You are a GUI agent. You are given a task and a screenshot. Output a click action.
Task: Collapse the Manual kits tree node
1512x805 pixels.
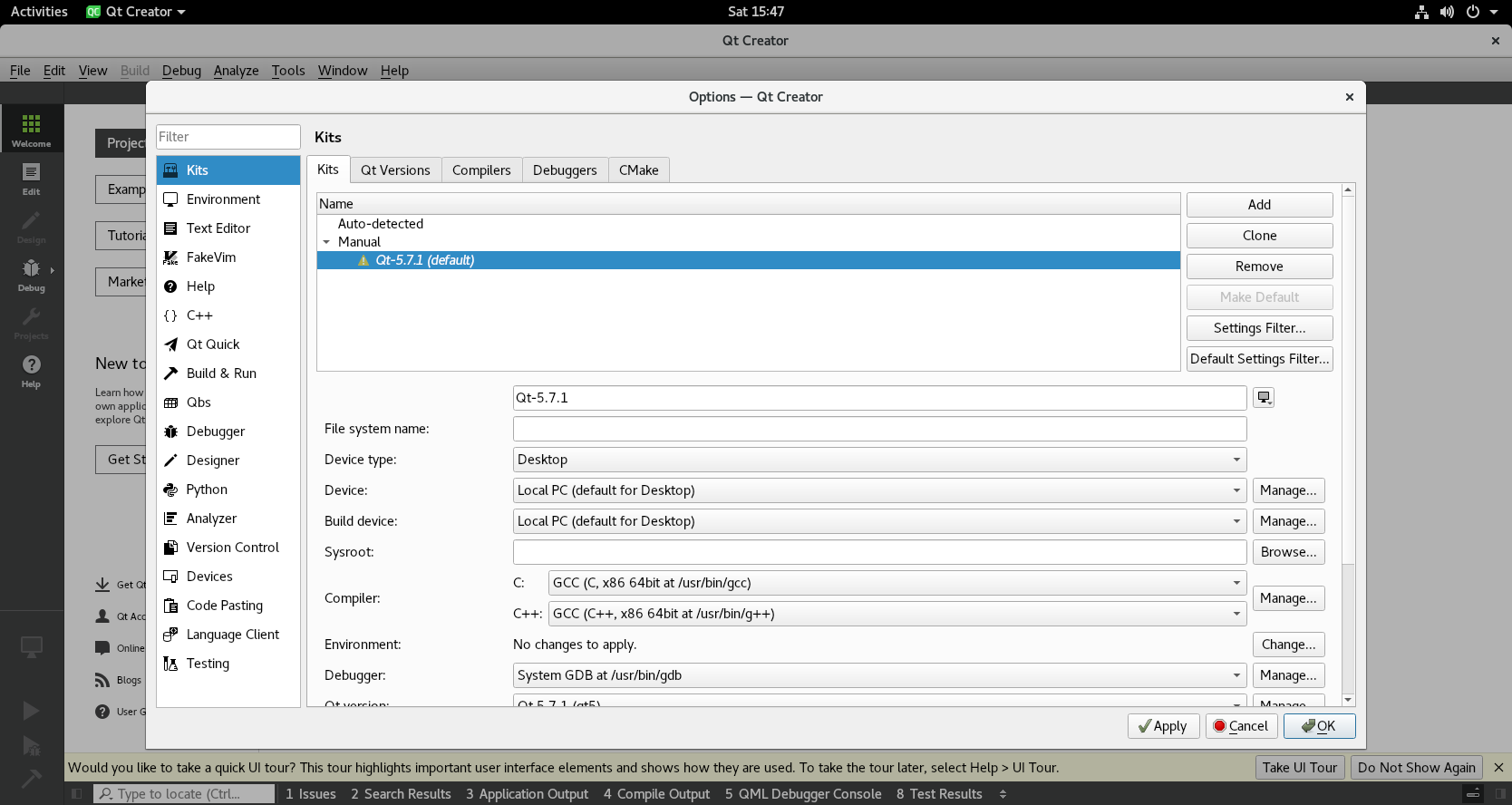326,242
